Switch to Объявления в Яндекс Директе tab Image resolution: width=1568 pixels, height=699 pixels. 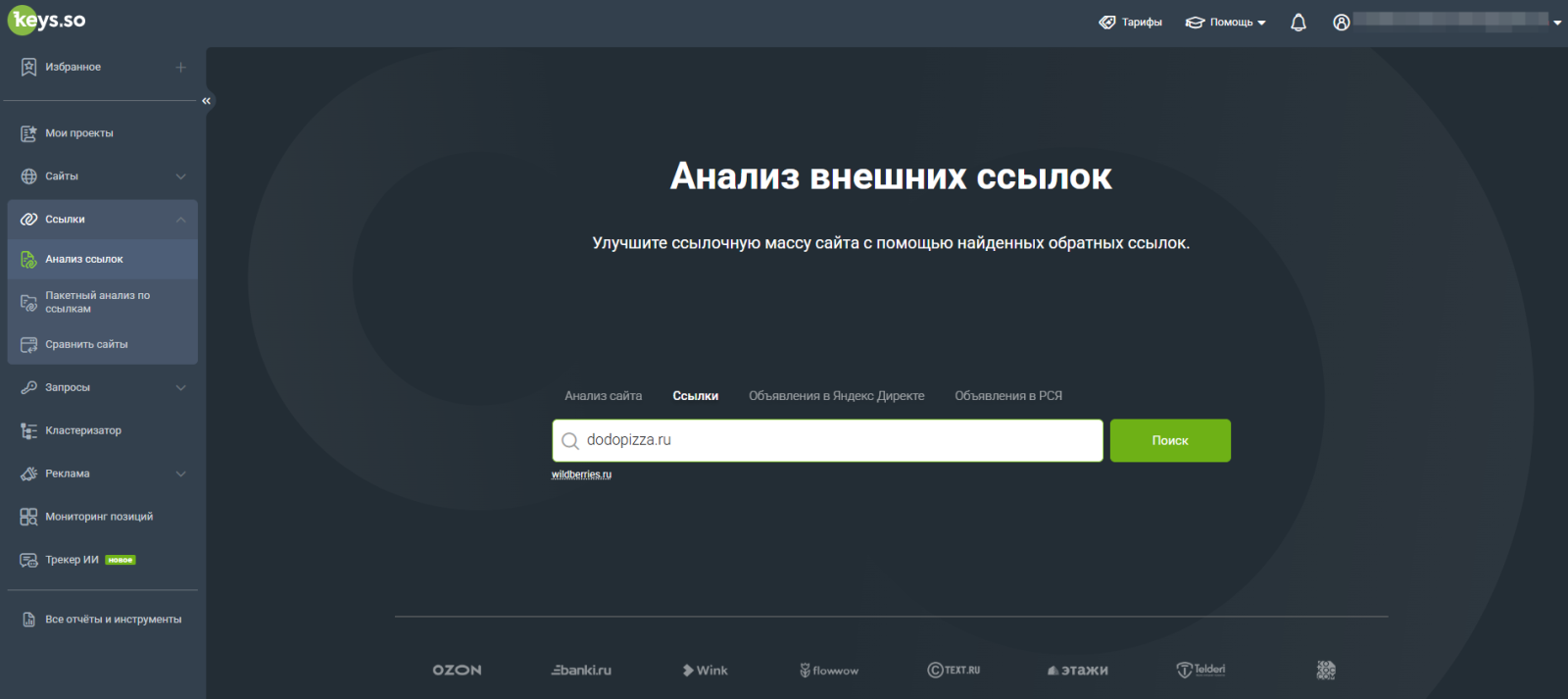tap(837, 396)
